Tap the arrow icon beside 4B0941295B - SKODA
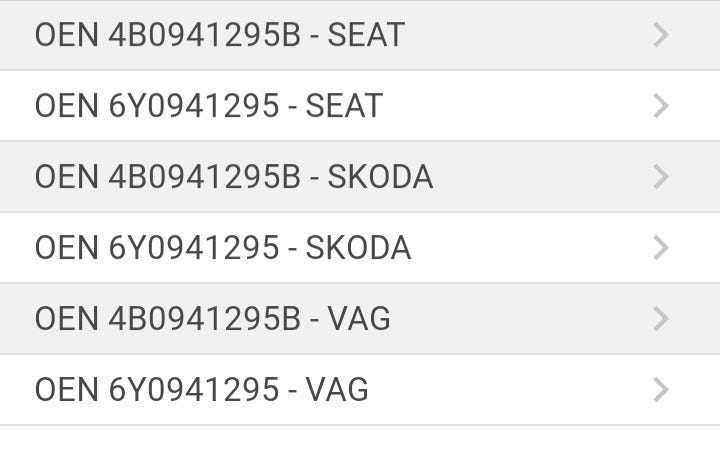This screenshot has height=465, width=720. pos(660,177)
